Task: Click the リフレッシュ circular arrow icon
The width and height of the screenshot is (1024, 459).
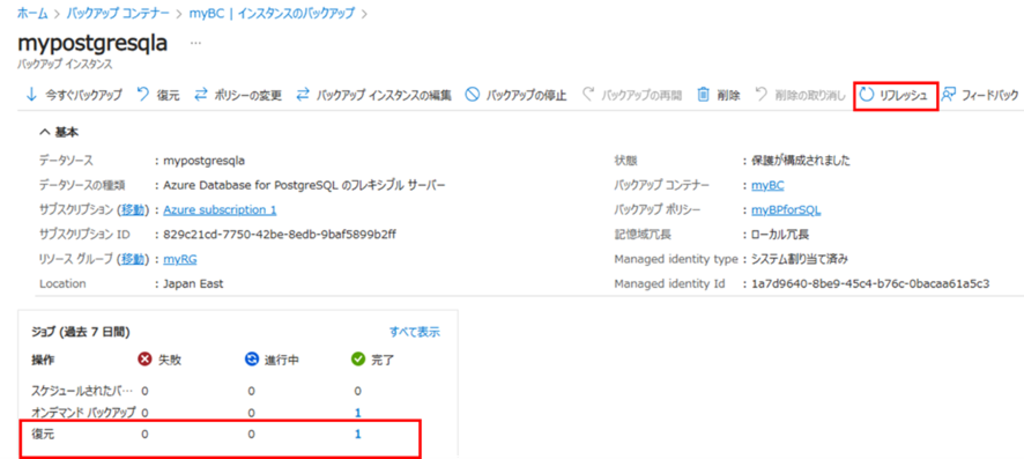Action: pyautogui.click(x=867, y=95)
